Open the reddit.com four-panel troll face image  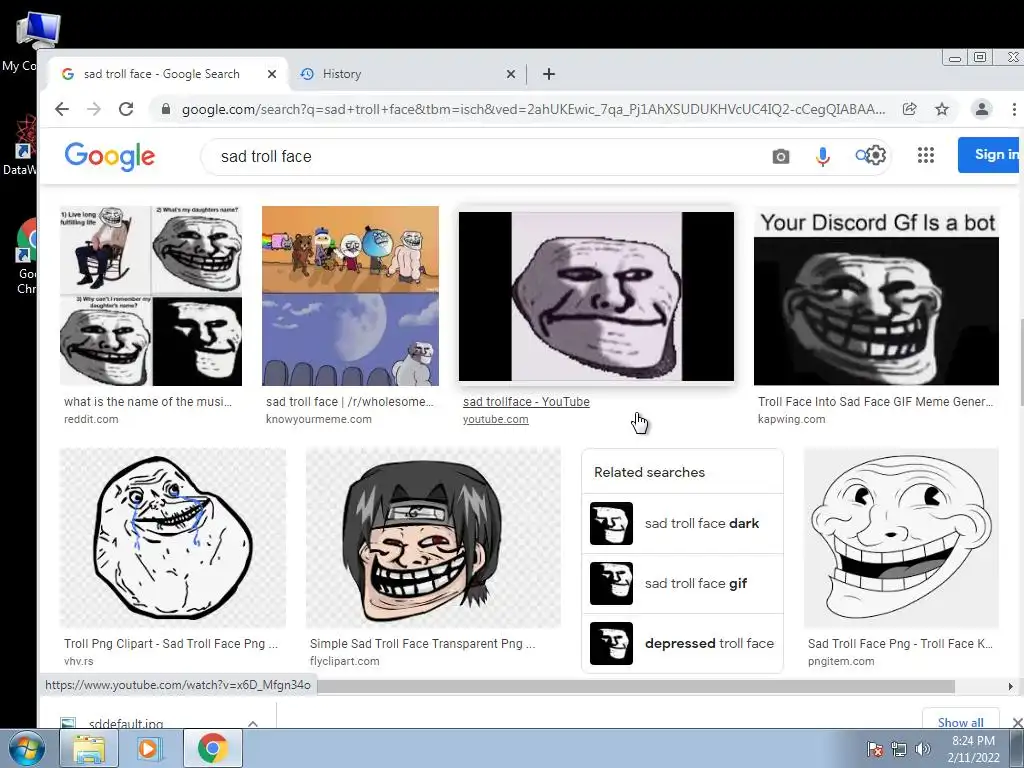(x=151, y=296)
